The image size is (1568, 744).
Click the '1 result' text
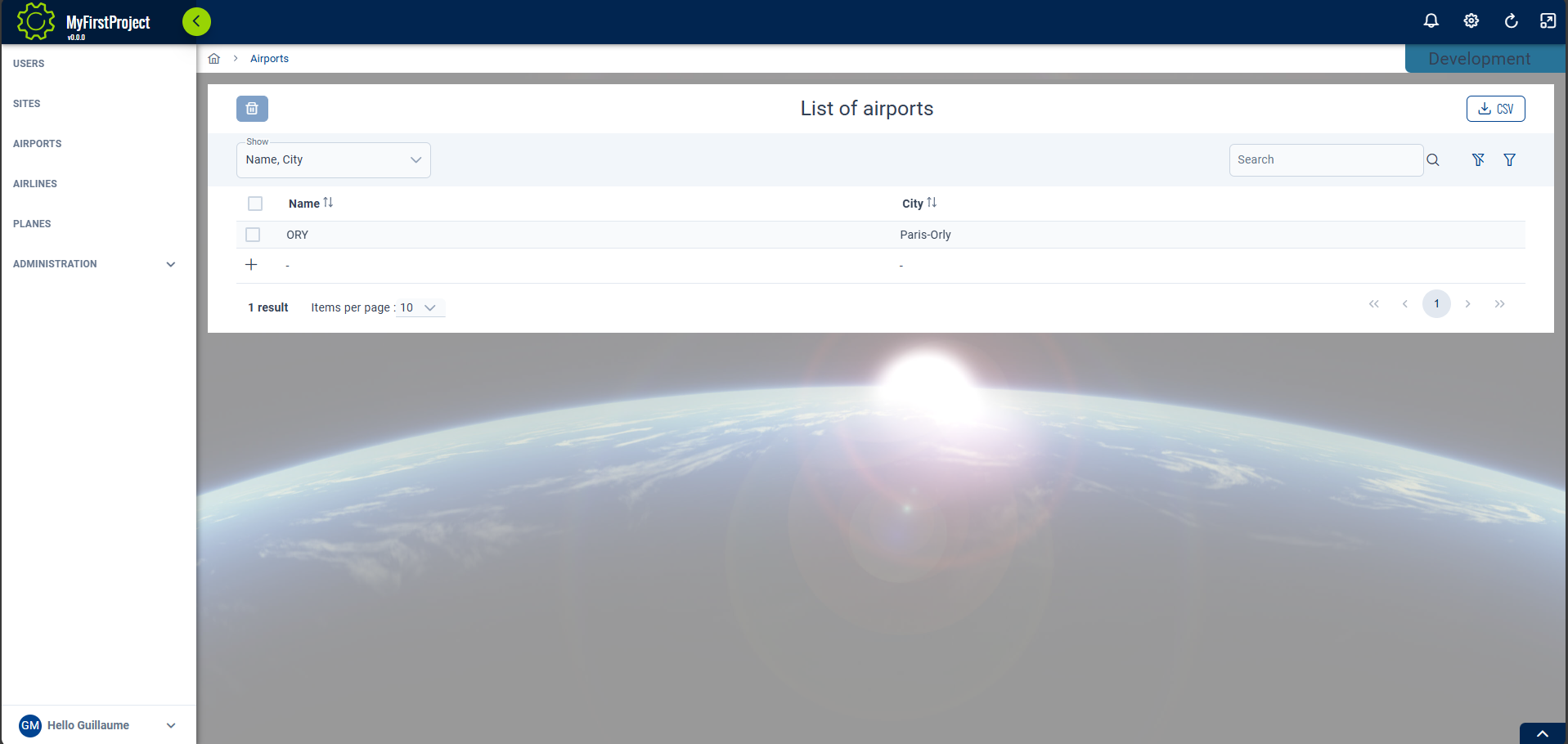[x=268, y=308]
